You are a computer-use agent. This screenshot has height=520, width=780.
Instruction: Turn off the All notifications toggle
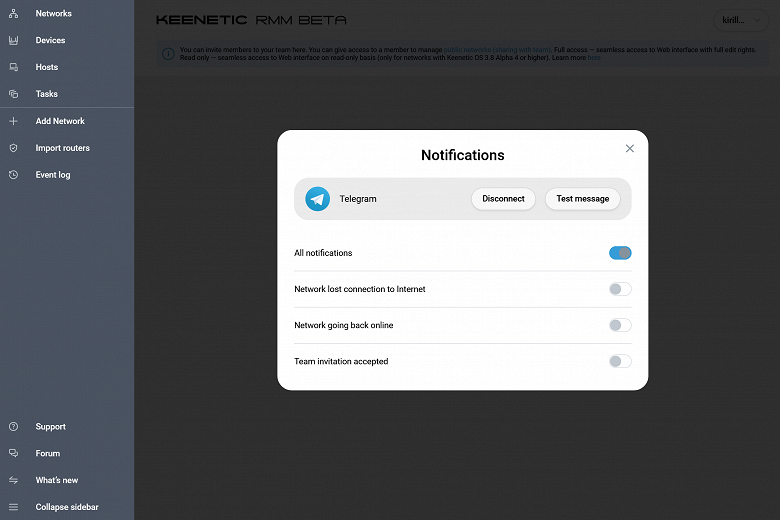[620, 253]
